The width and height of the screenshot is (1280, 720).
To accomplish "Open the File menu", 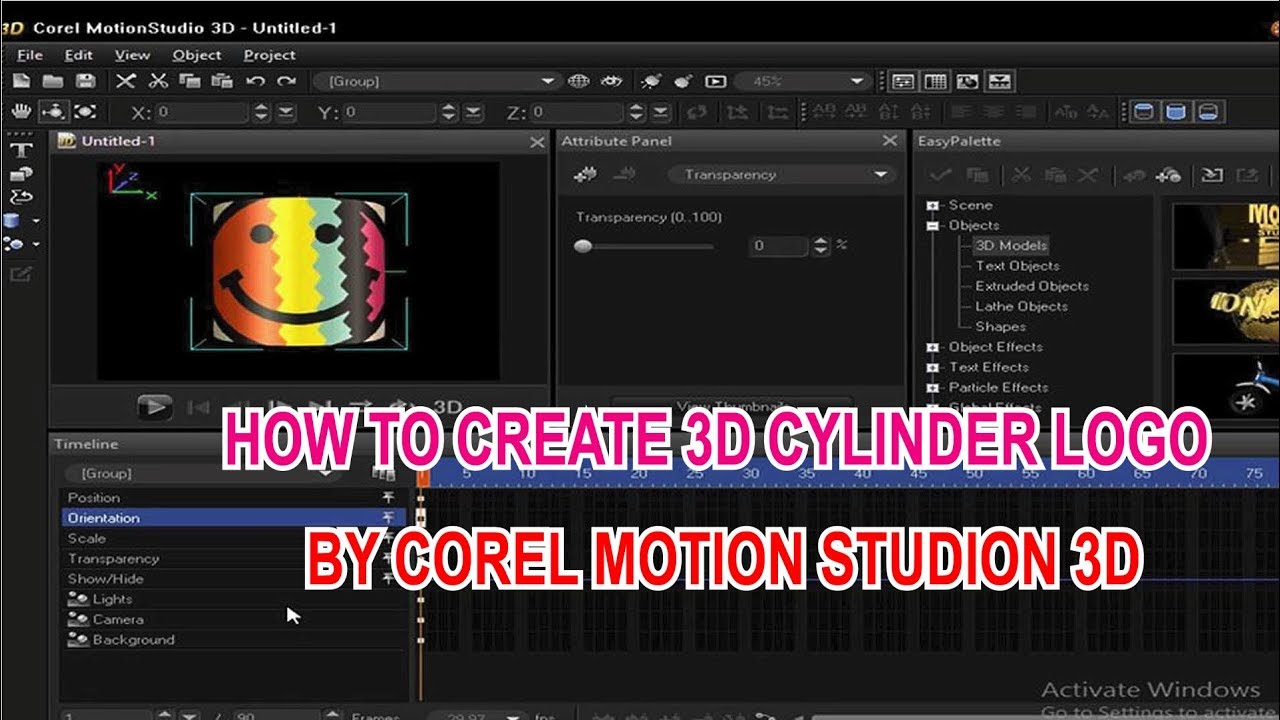I will point(30,55).
